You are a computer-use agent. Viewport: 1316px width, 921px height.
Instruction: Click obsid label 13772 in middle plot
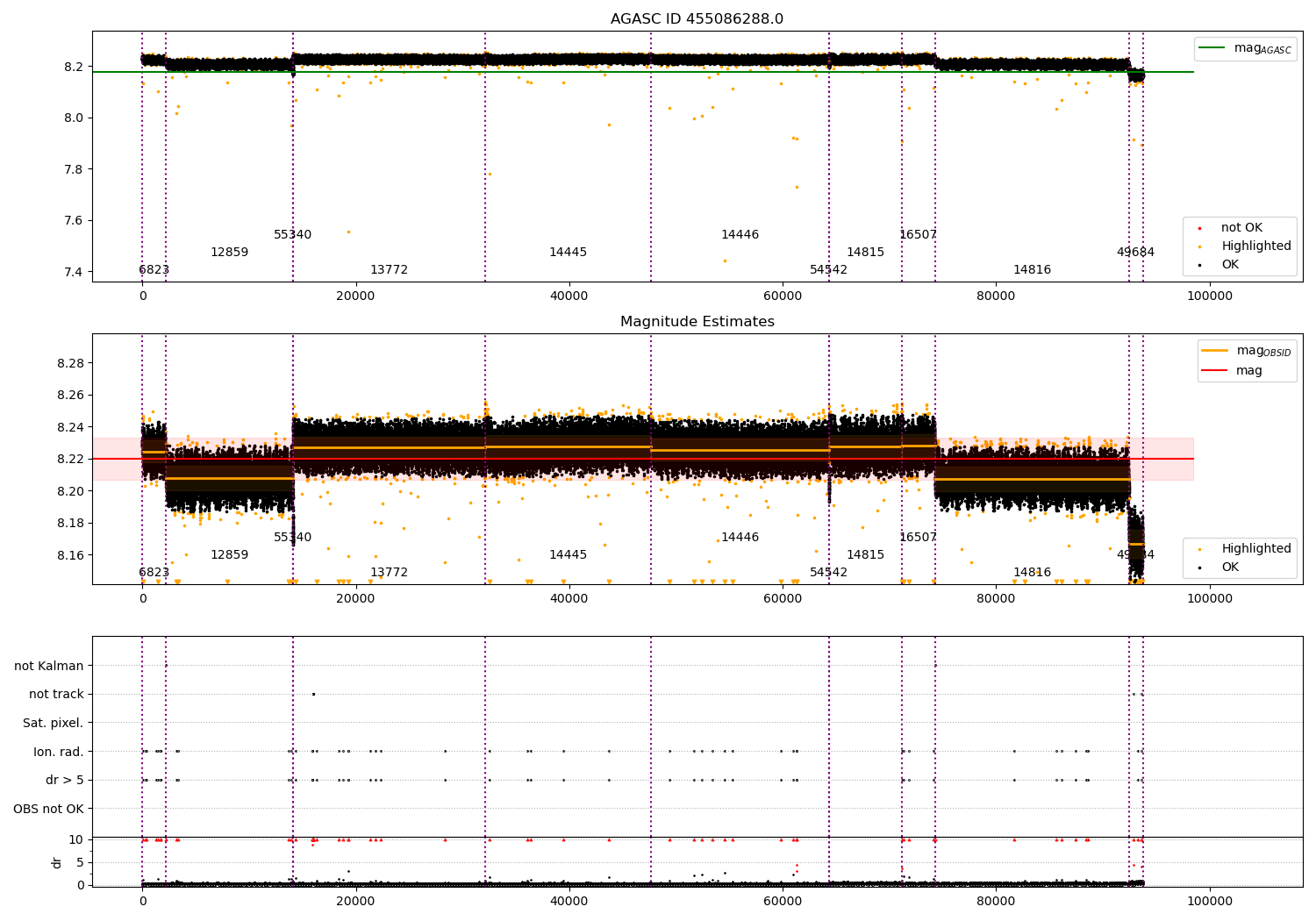pos(389,573)
